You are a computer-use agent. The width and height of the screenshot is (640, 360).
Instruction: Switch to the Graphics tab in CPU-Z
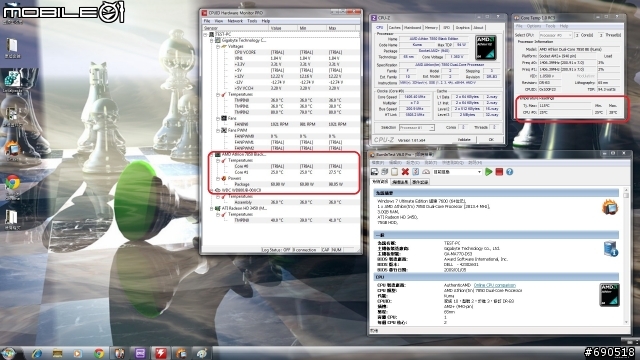point(462,27)
